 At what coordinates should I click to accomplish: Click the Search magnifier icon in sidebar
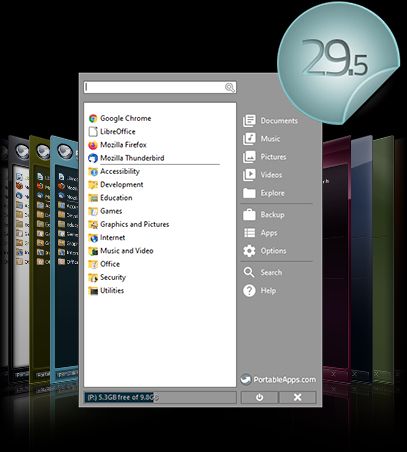point(249,272)
